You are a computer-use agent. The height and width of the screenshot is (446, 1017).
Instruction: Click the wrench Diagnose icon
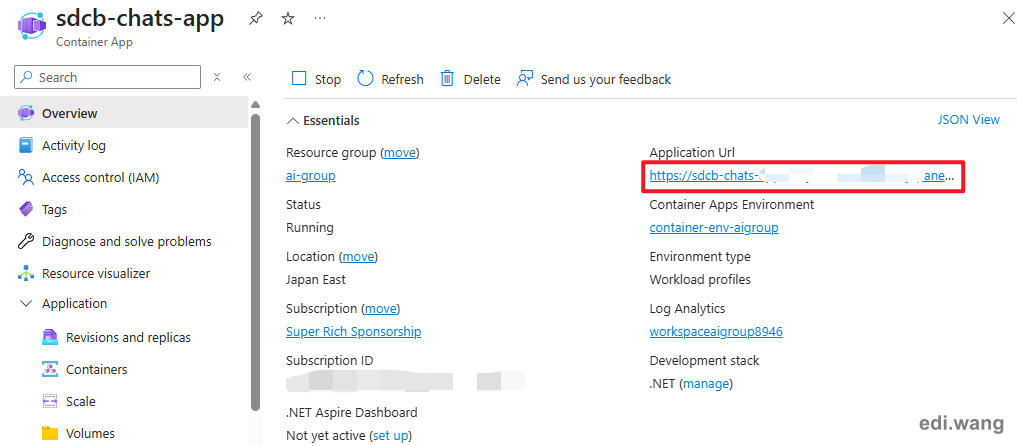coord(26,242)
